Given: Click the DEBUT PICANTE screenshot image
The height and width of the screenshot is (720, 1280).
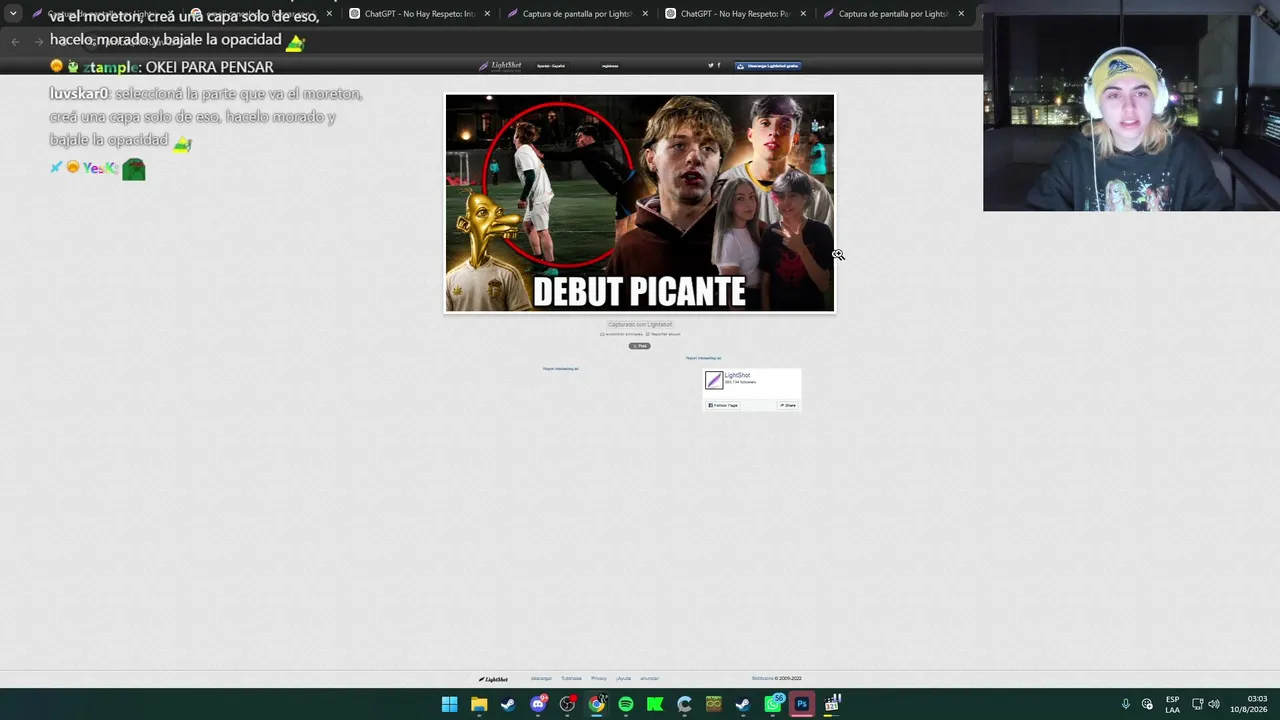Looking at the screenshot, I should click(640, 203).
